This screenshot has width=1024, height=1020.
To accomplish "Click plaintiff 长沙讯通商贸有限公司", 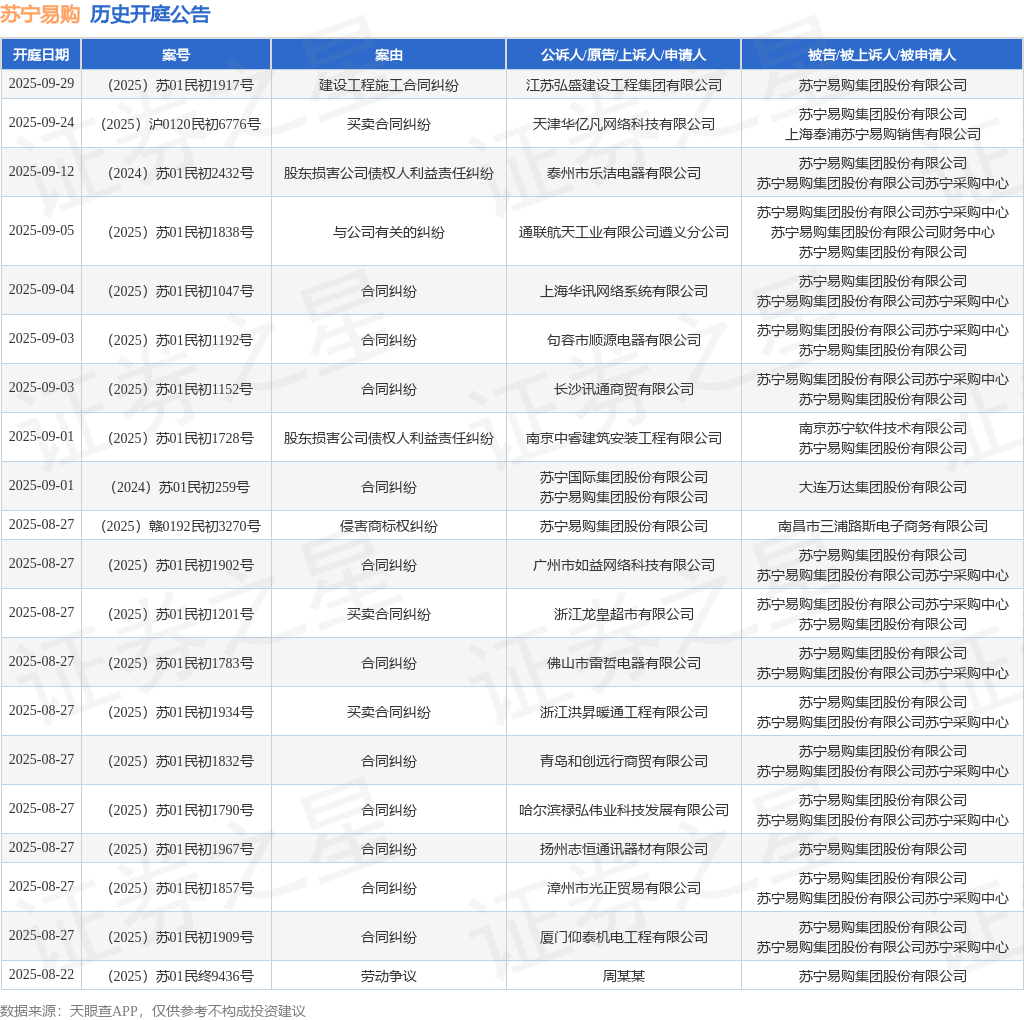I will (x=624, y=389).
